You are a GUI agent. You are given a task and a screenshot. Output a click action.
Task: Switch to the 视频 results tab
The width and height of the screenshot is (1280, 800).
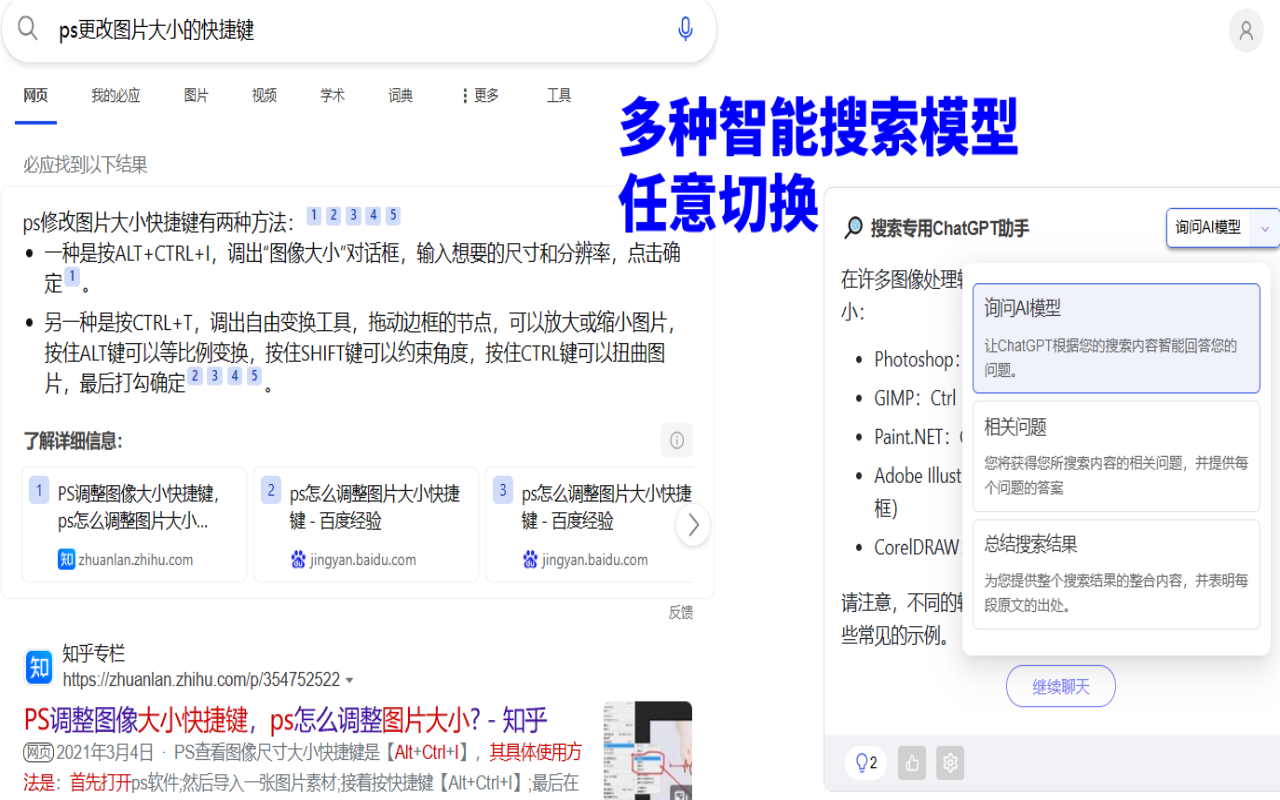click(x=265, y=96)
